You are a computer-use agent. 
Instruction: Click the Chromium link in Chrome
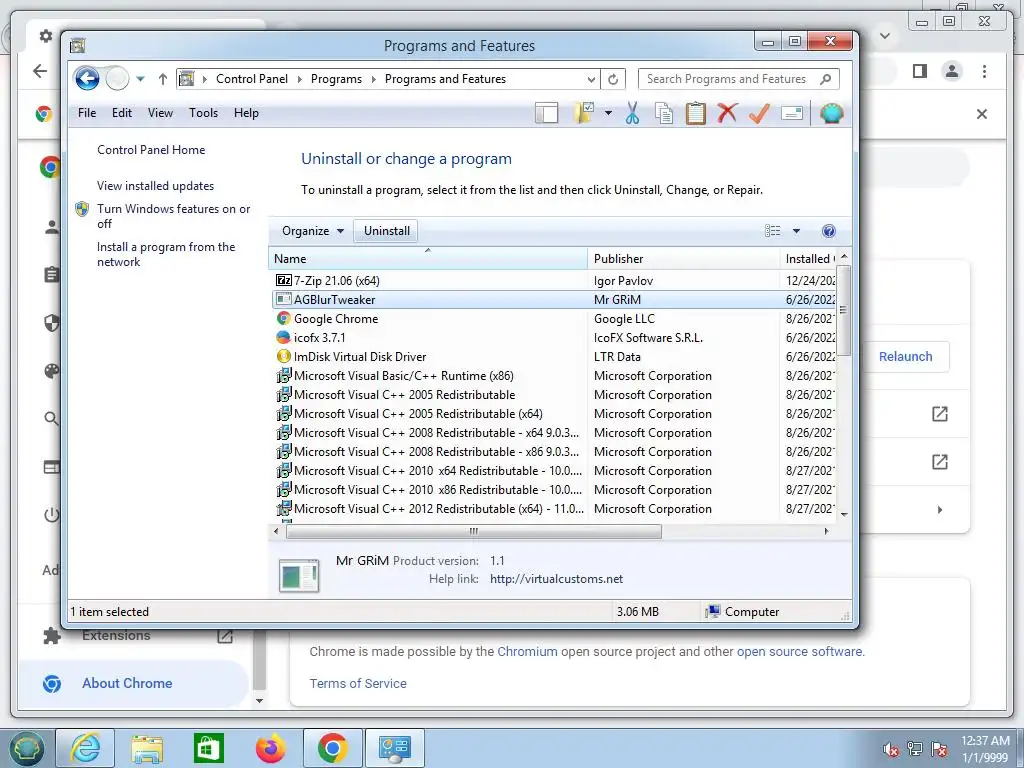[x=527, y=651]
